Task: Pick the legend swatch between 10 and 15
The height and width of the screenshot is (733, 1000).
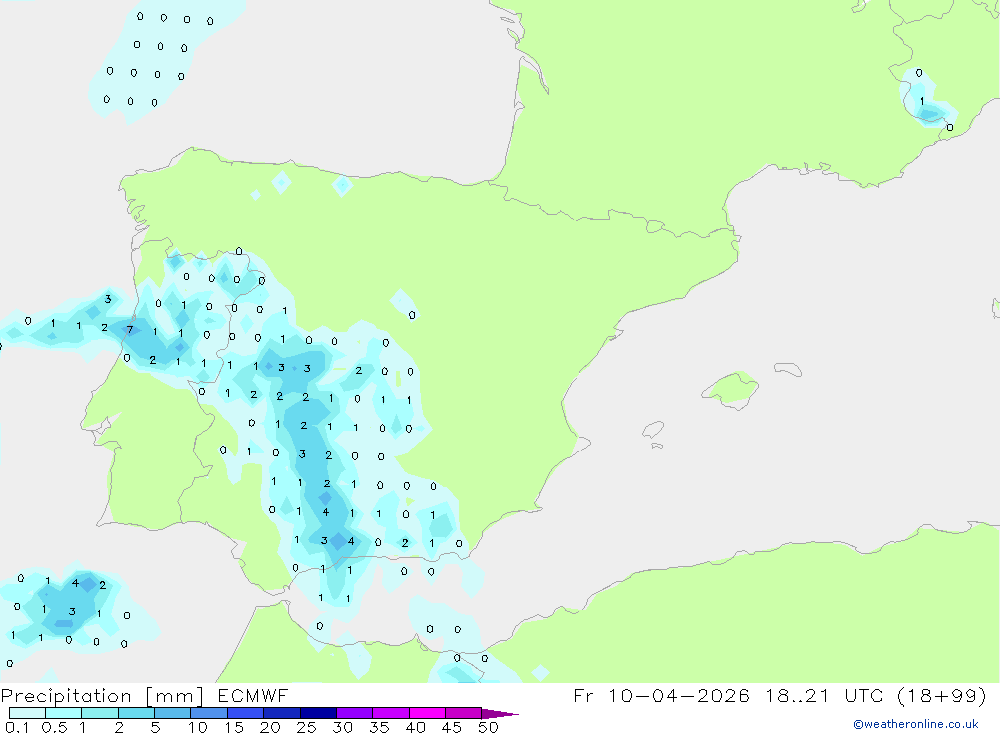Action: point(209,713)
